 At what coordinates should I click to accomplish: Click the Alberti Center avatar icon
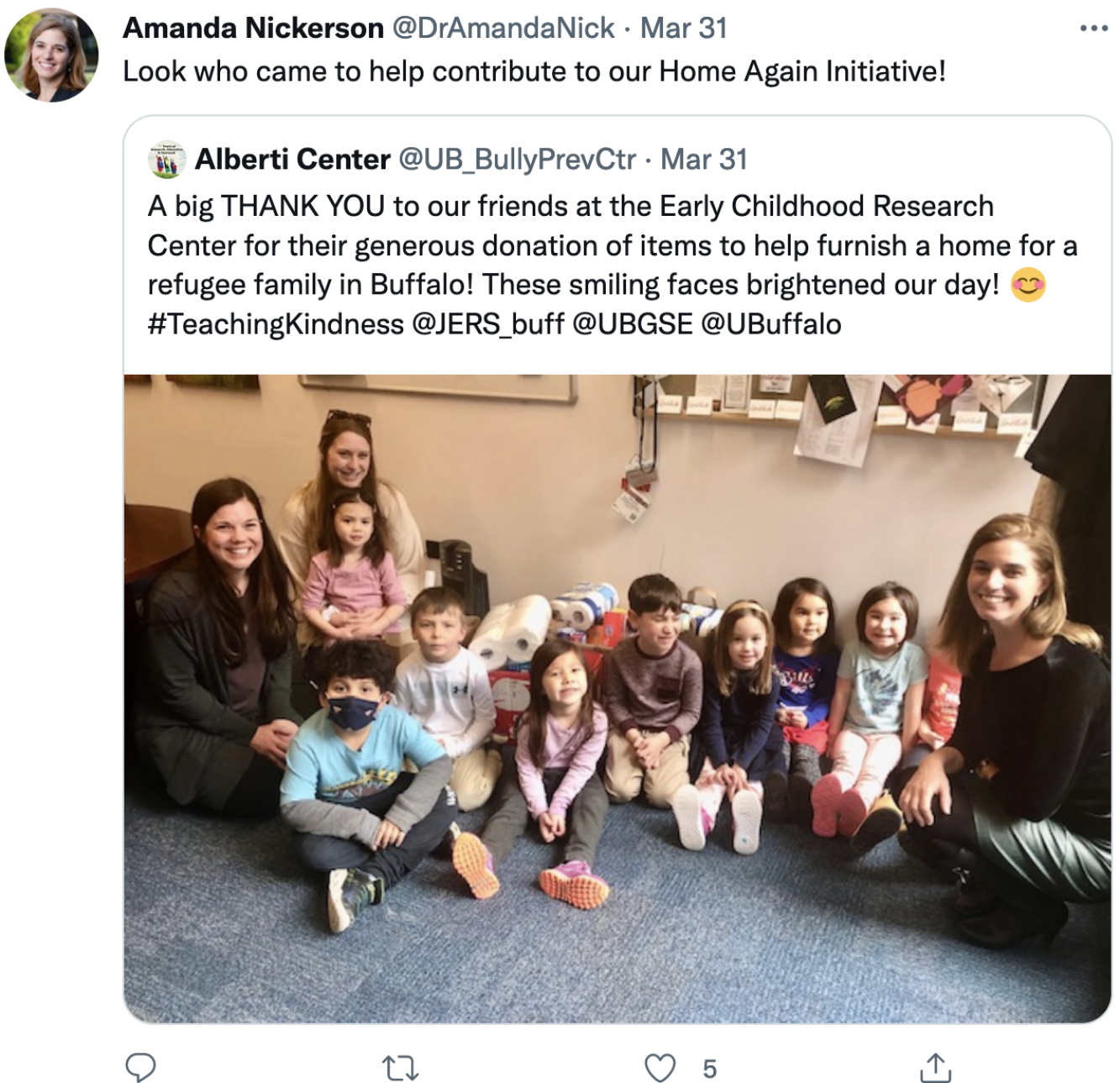[166, 159]
